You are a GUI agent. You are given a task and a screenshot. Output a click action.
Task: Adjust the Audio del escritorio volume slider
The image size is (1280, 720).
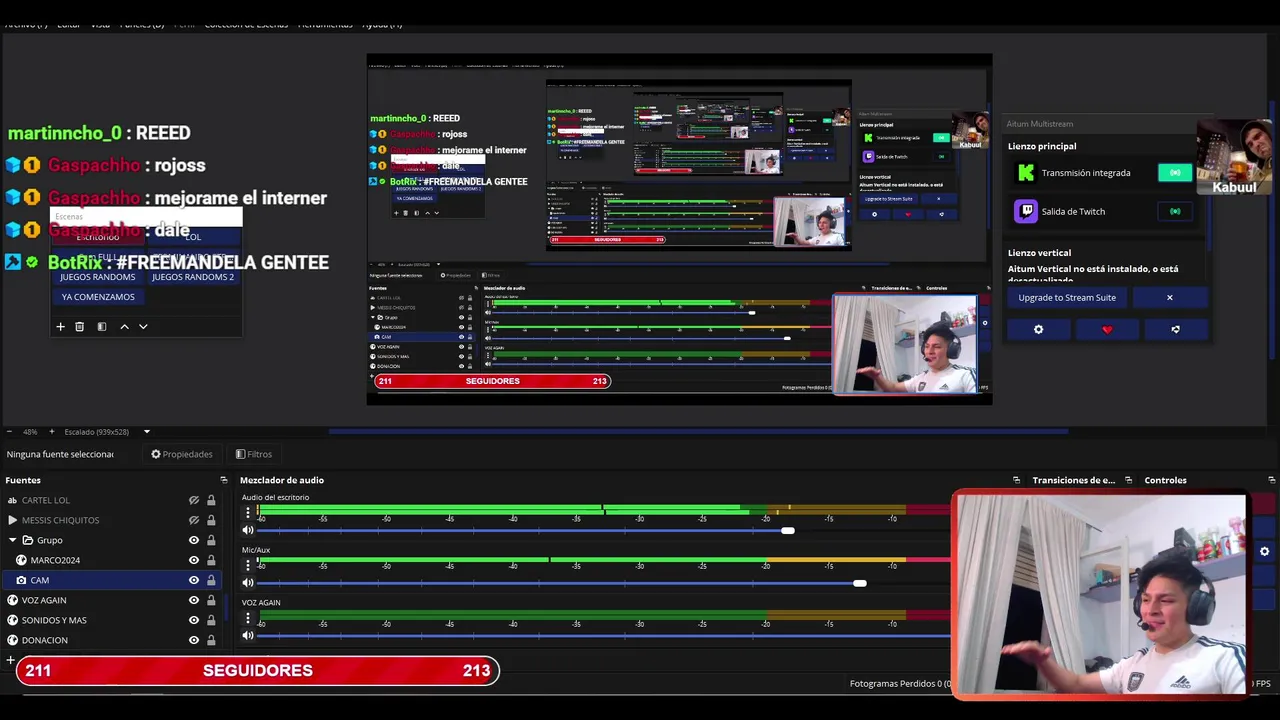coord(788,531)
